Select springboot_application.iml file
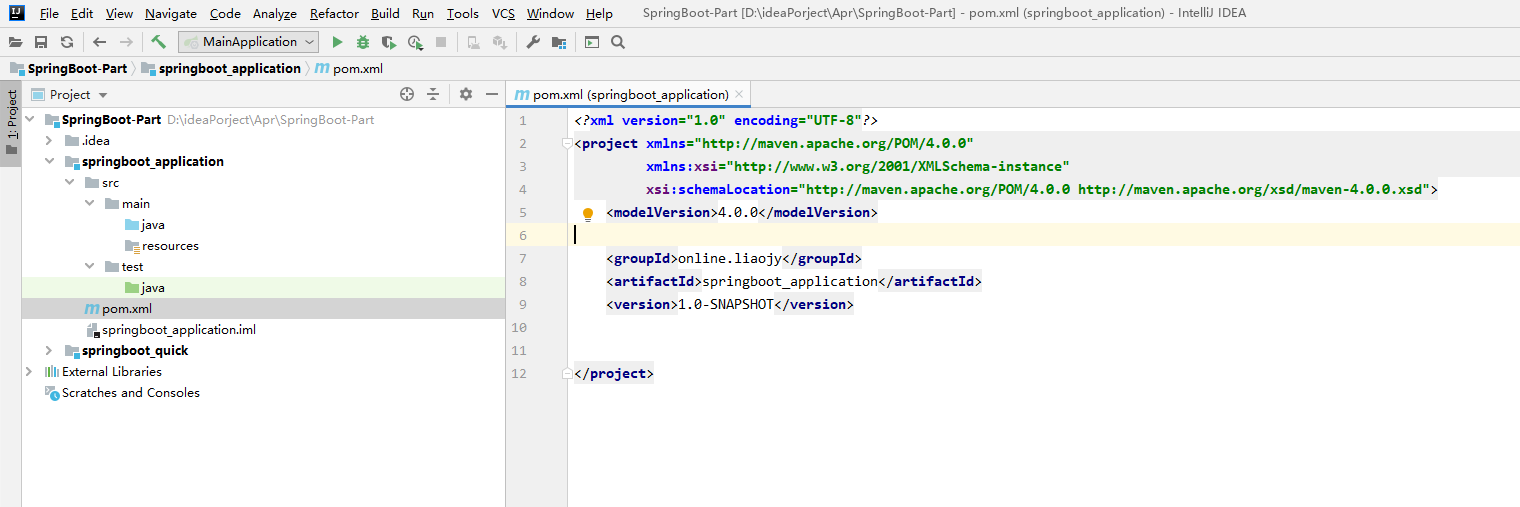 [x=171, y=329]
